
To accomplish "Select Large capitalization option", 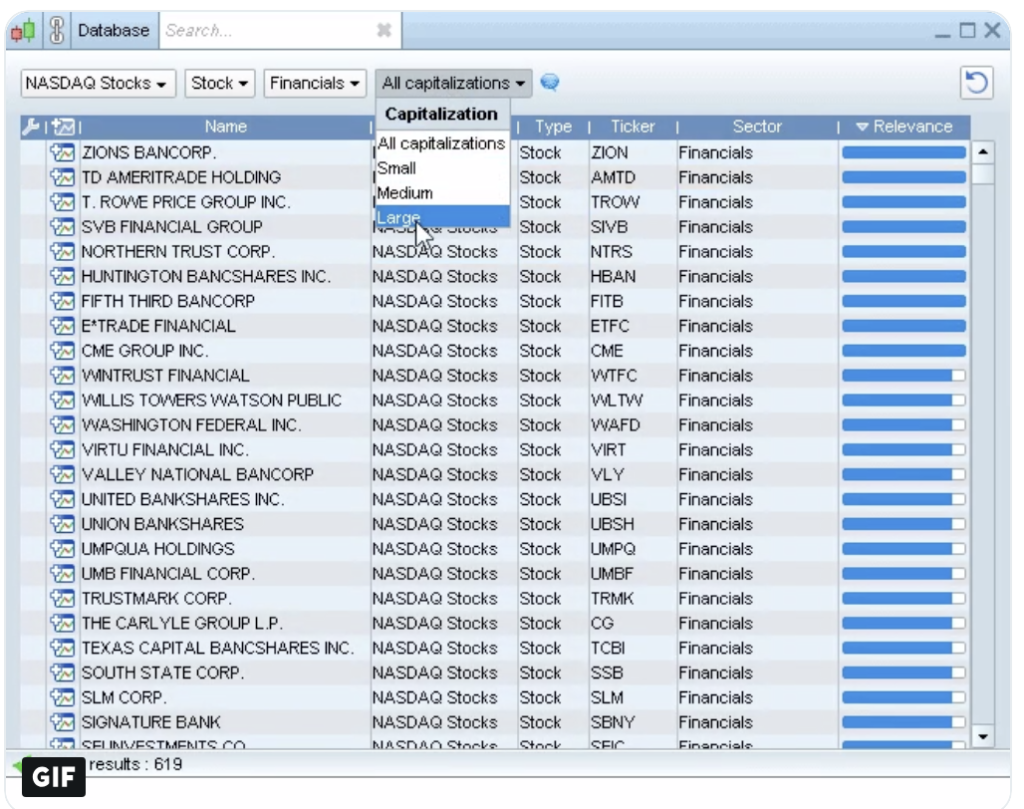I will pyautogui.click(x=441, y=217).
